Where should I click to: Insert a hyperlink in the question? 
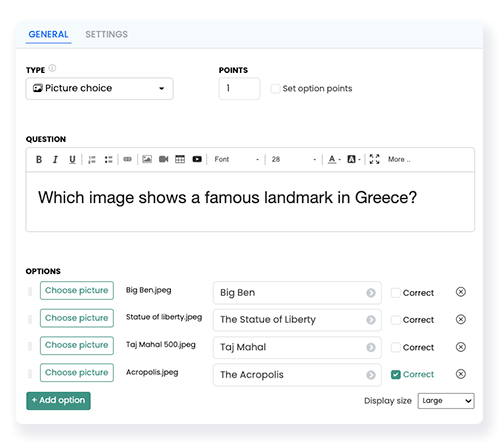[x=127, y=159]
